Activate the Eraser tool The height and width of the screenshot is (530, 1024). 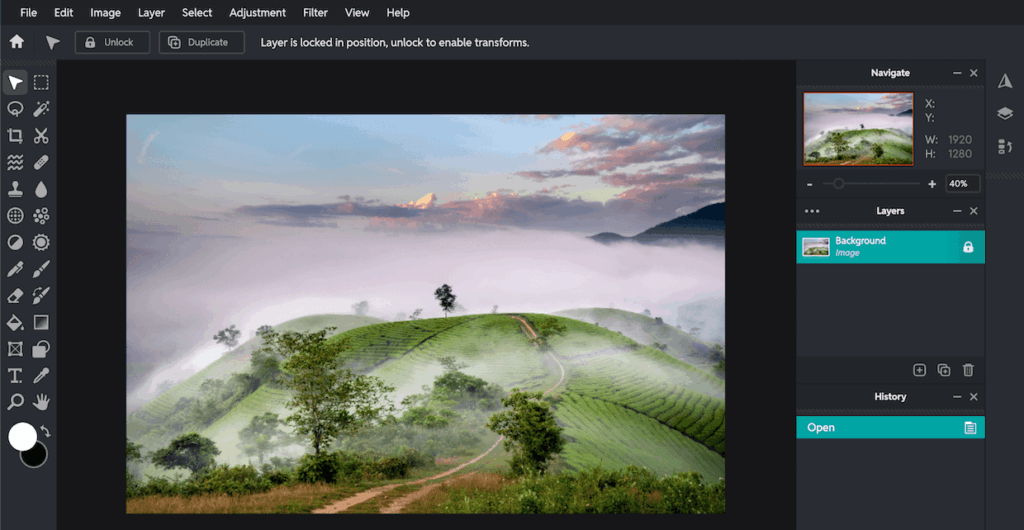pyautogui.click(x=15, y=295)
